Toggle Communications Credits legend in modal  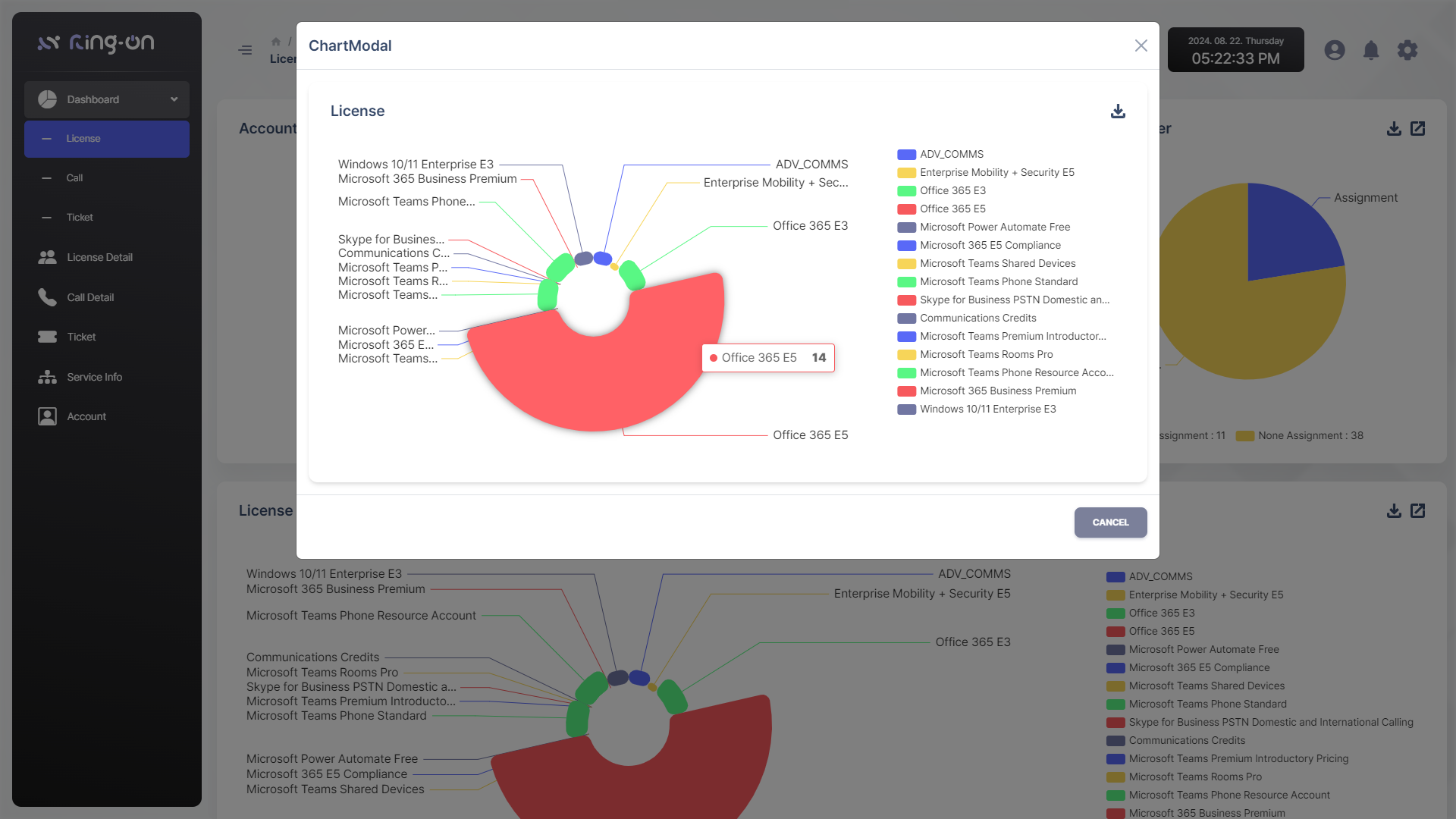pos(967,318)
